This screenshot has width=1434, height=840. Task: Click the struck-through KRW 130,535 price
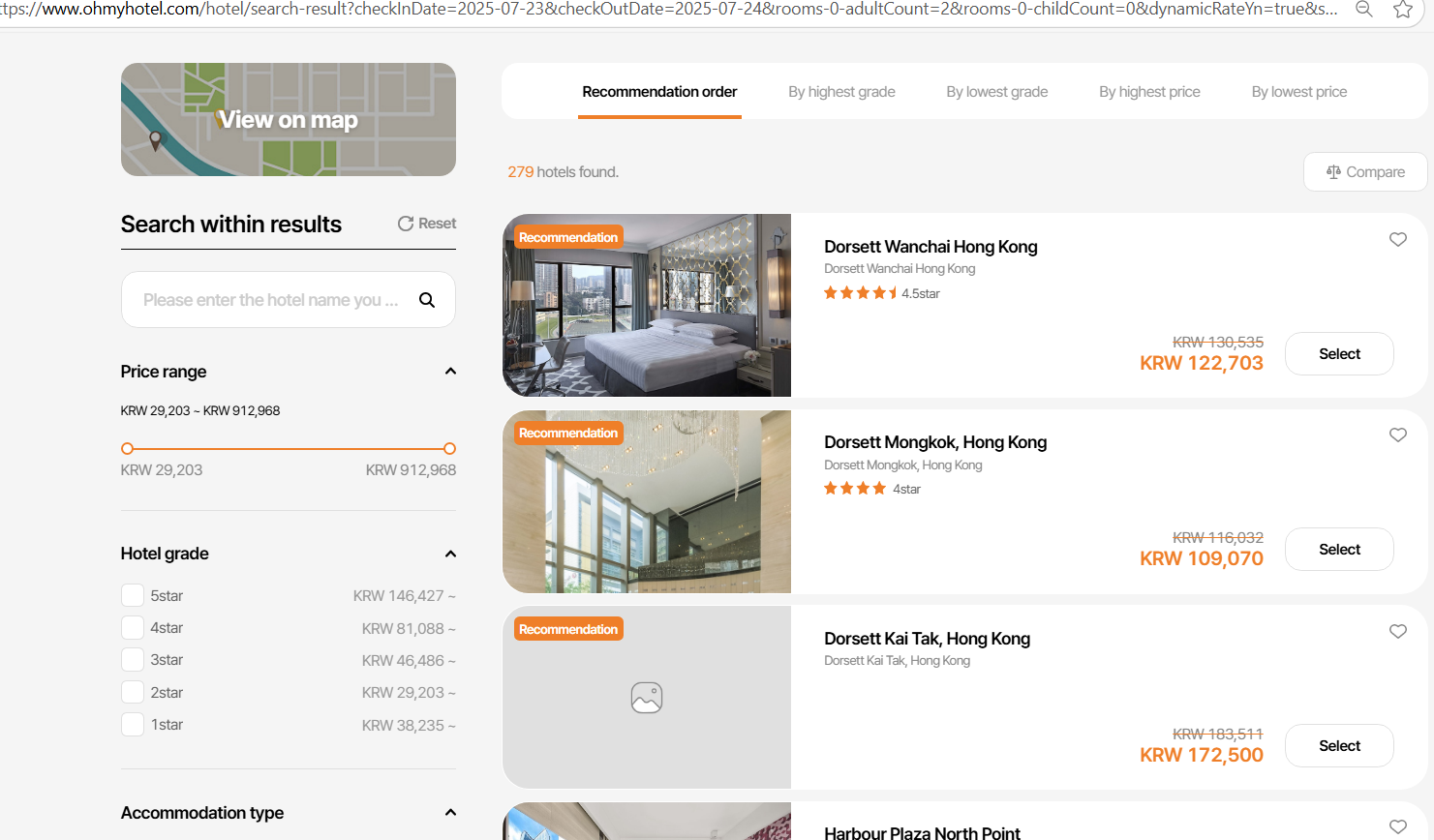pyautogui.click(x=1218, y=343)
